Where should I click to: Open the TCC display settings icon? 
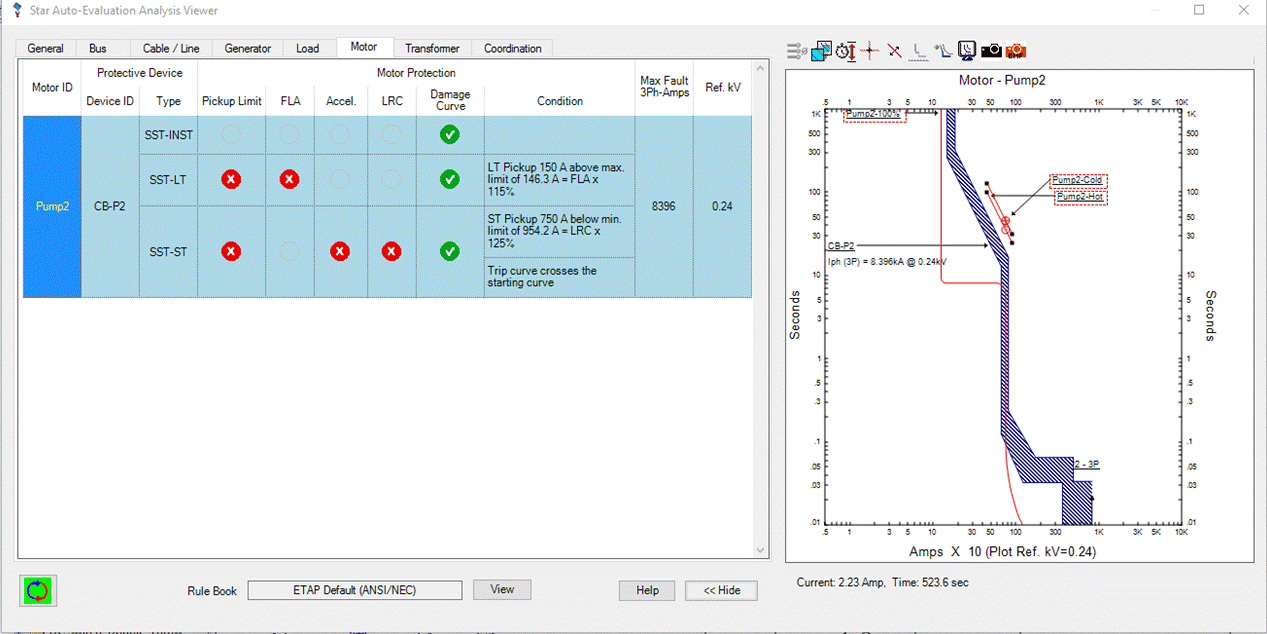[966, 50]
